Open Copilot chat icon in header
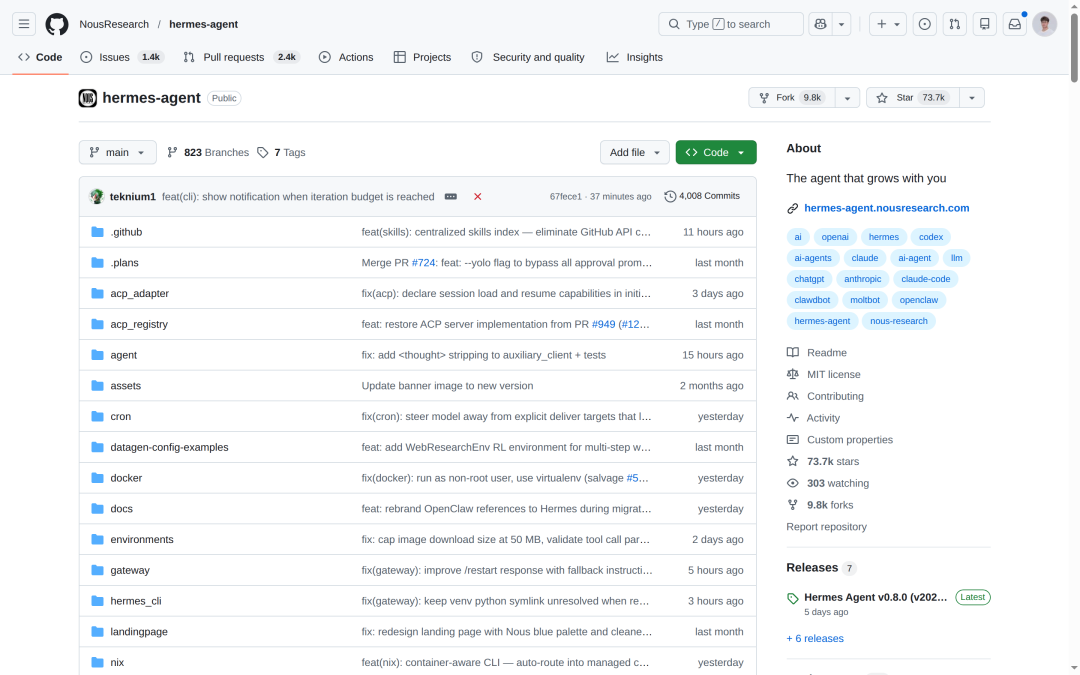The height and width of the screenshot is (675, 1080). pos(820,24)
